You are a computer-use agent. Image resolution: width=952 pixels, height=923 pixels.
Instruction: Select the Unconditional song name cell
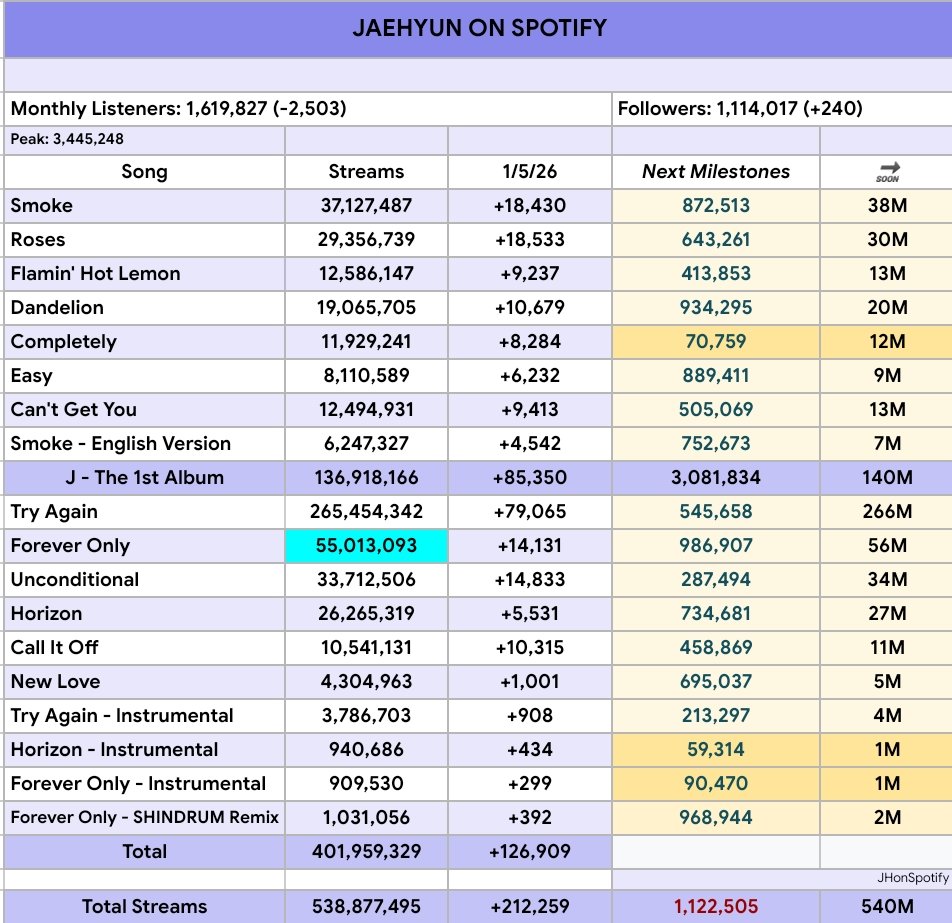click(144, 580)
